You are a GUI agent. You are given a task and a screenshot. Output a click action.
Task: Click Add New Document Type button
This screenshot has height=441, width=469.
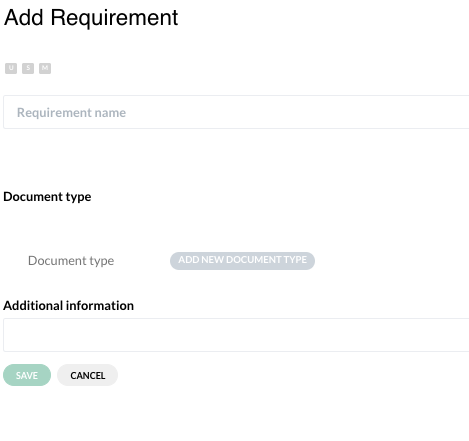[242, 261]
